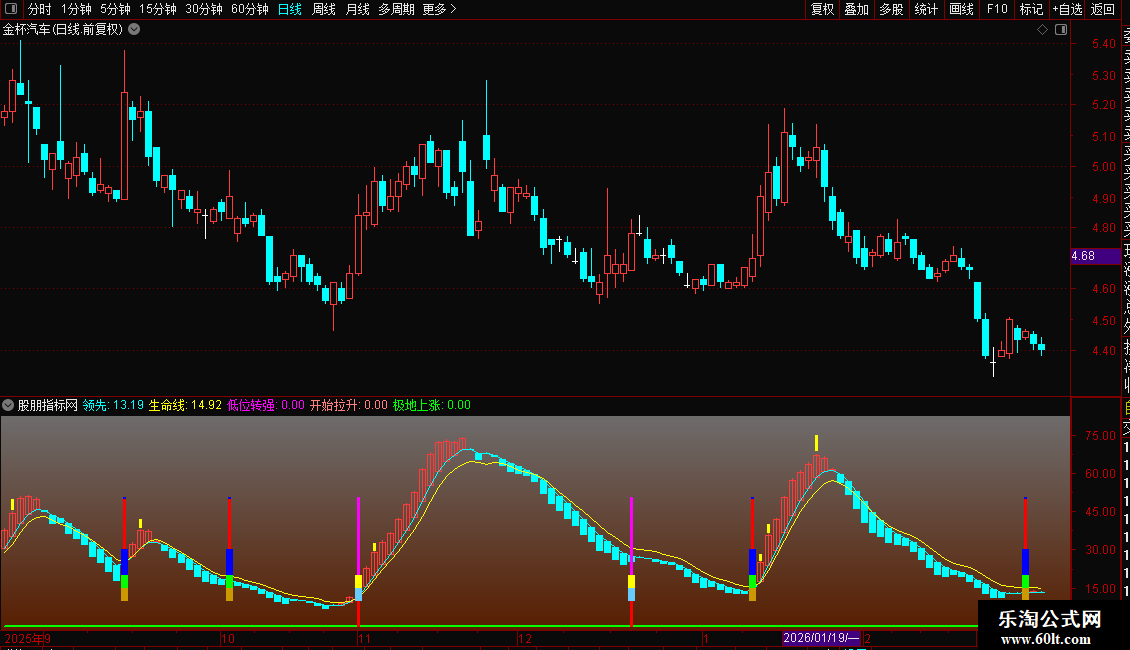Select the 5分钟 period tab

coord(115,9)
